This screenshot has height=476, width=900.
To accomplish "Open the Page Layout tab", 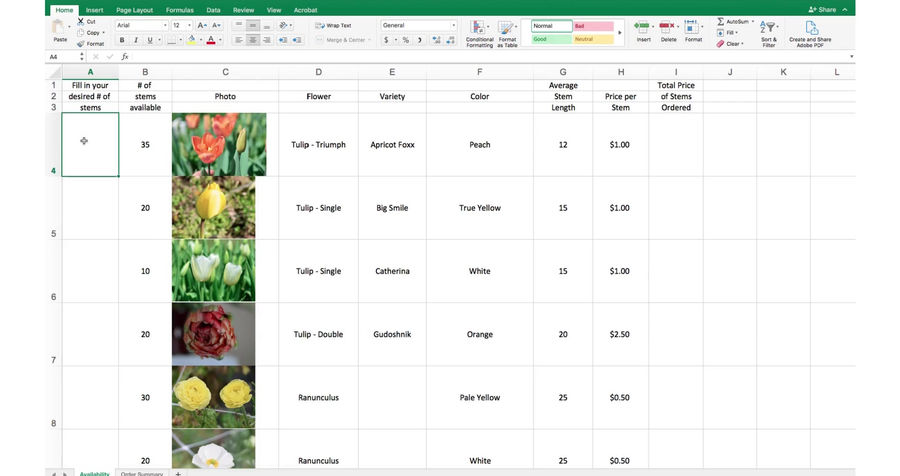I will click(x=134, y=10).
